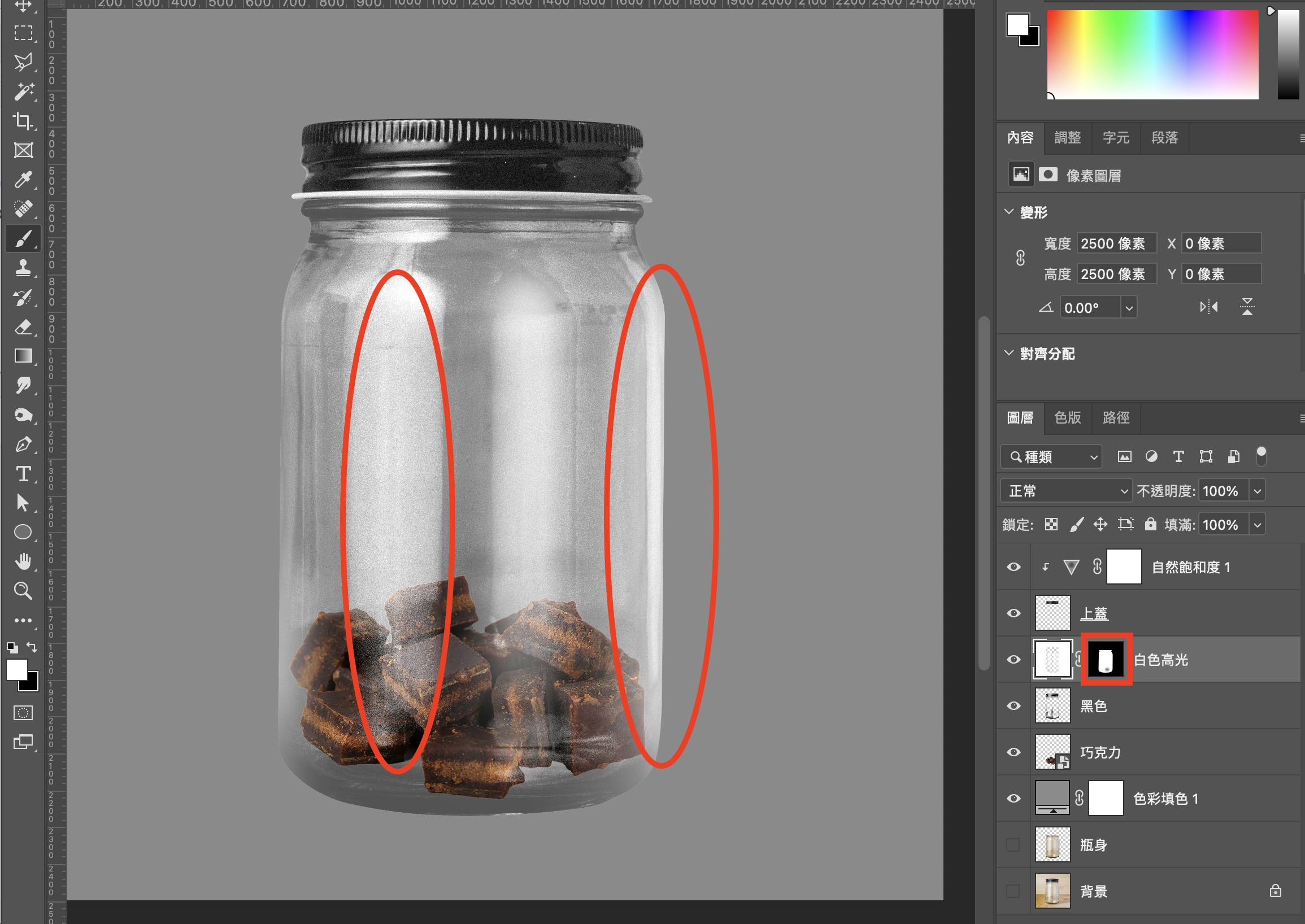
Task: Select the Hand tool
Action: [x=23, y=562]
